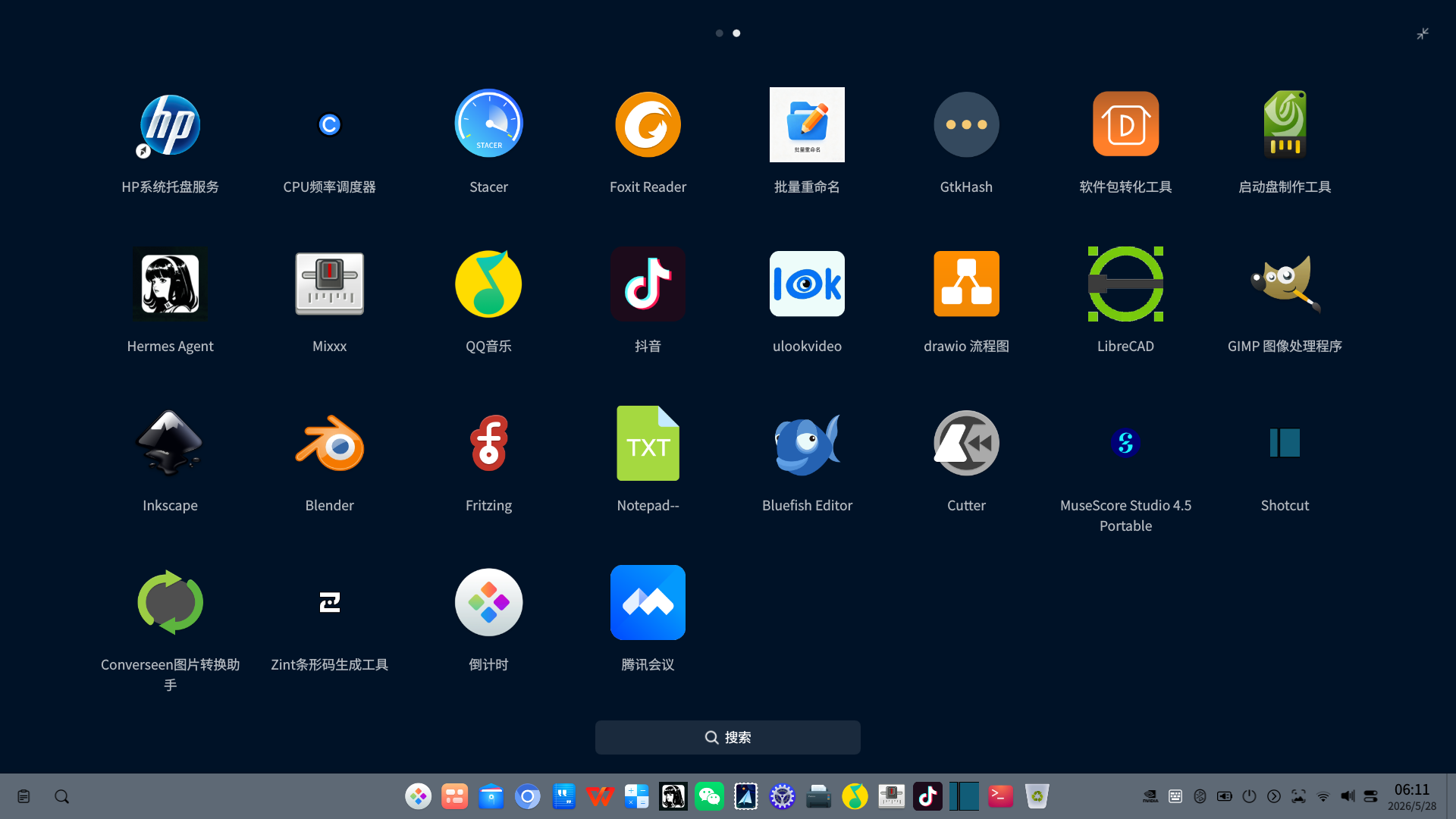Viewport: 1456px width, 819px height.
Task: Open the terminal from the dock
Action: (1000, 796)
